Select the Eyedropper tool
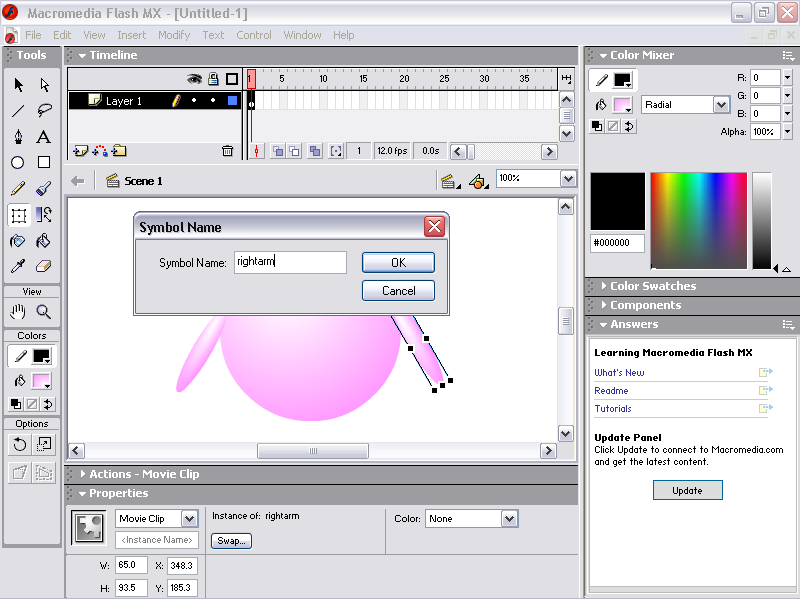800x600 pixels. point(18,267)
